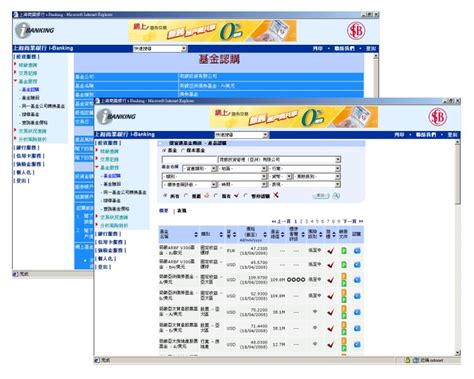
Task: Open the 風險級別 risk level dropdown
Action: coord(317,176)
